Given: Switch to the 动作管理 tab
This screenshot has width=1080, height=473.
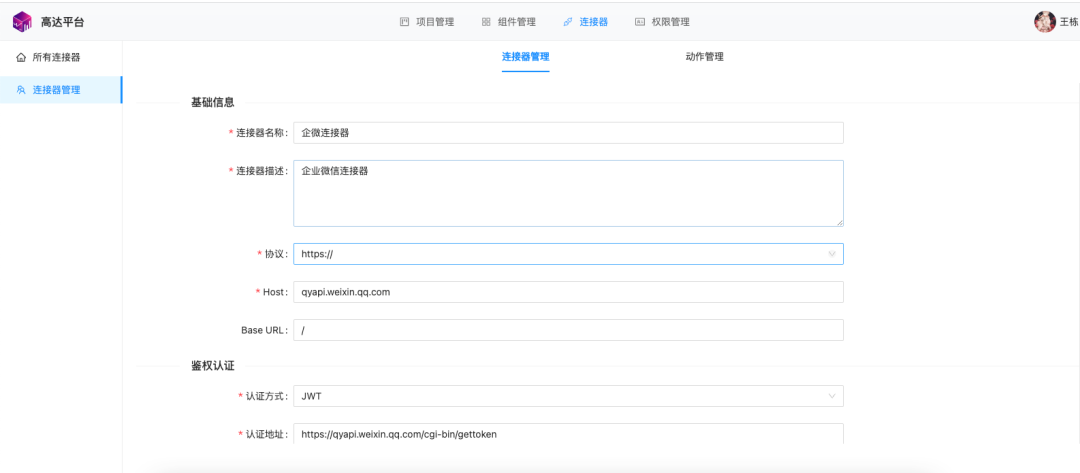Looking at the screenshot, I should 705,57.
